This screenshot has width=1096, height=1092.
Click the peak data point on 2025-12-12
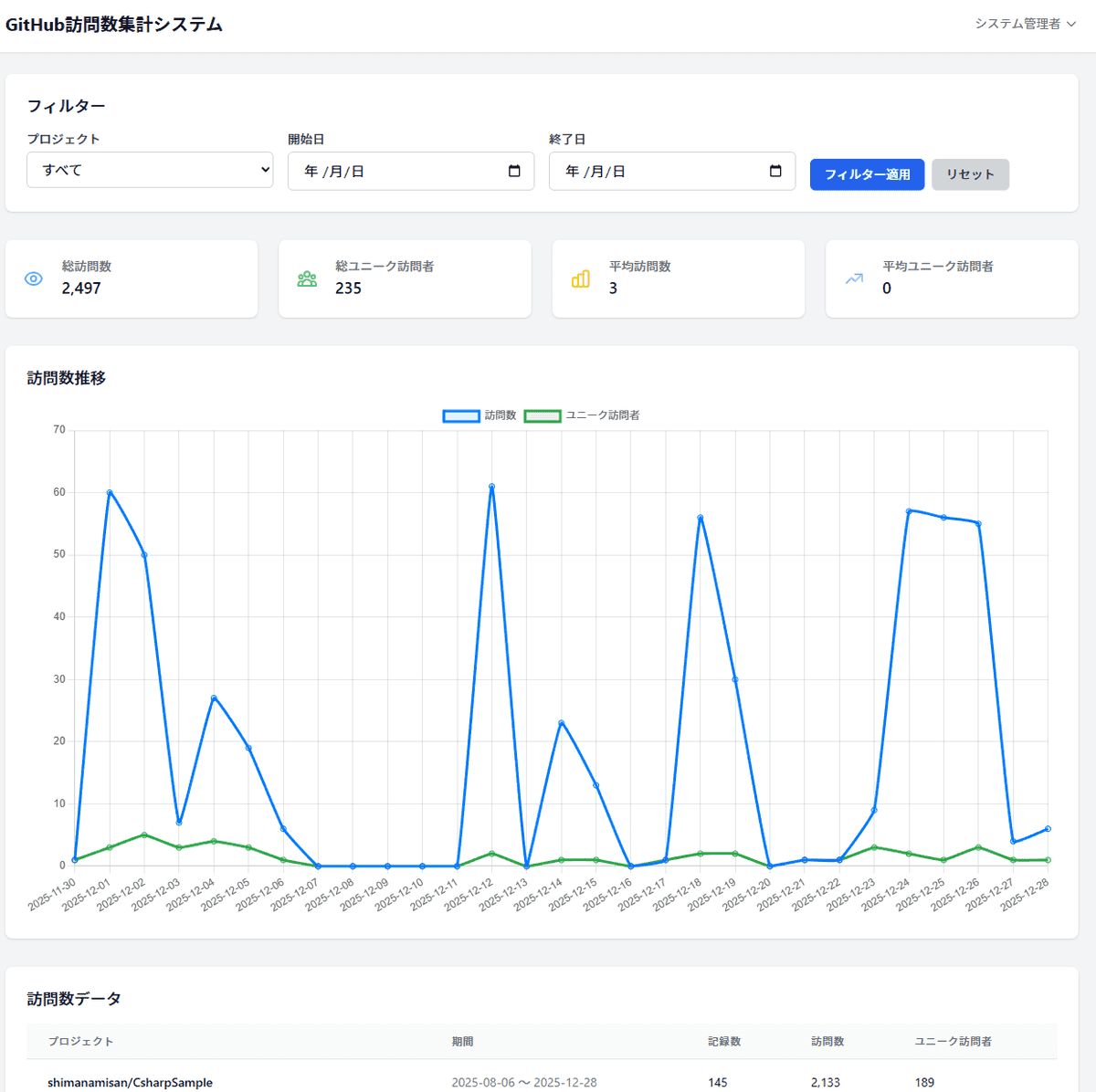point(490,487)
